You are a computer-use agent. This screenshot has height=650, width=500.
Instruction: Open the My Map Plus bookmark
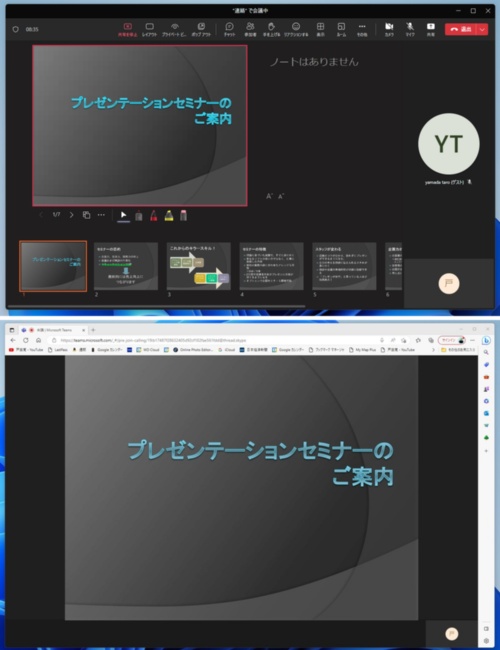click(362, 350)
